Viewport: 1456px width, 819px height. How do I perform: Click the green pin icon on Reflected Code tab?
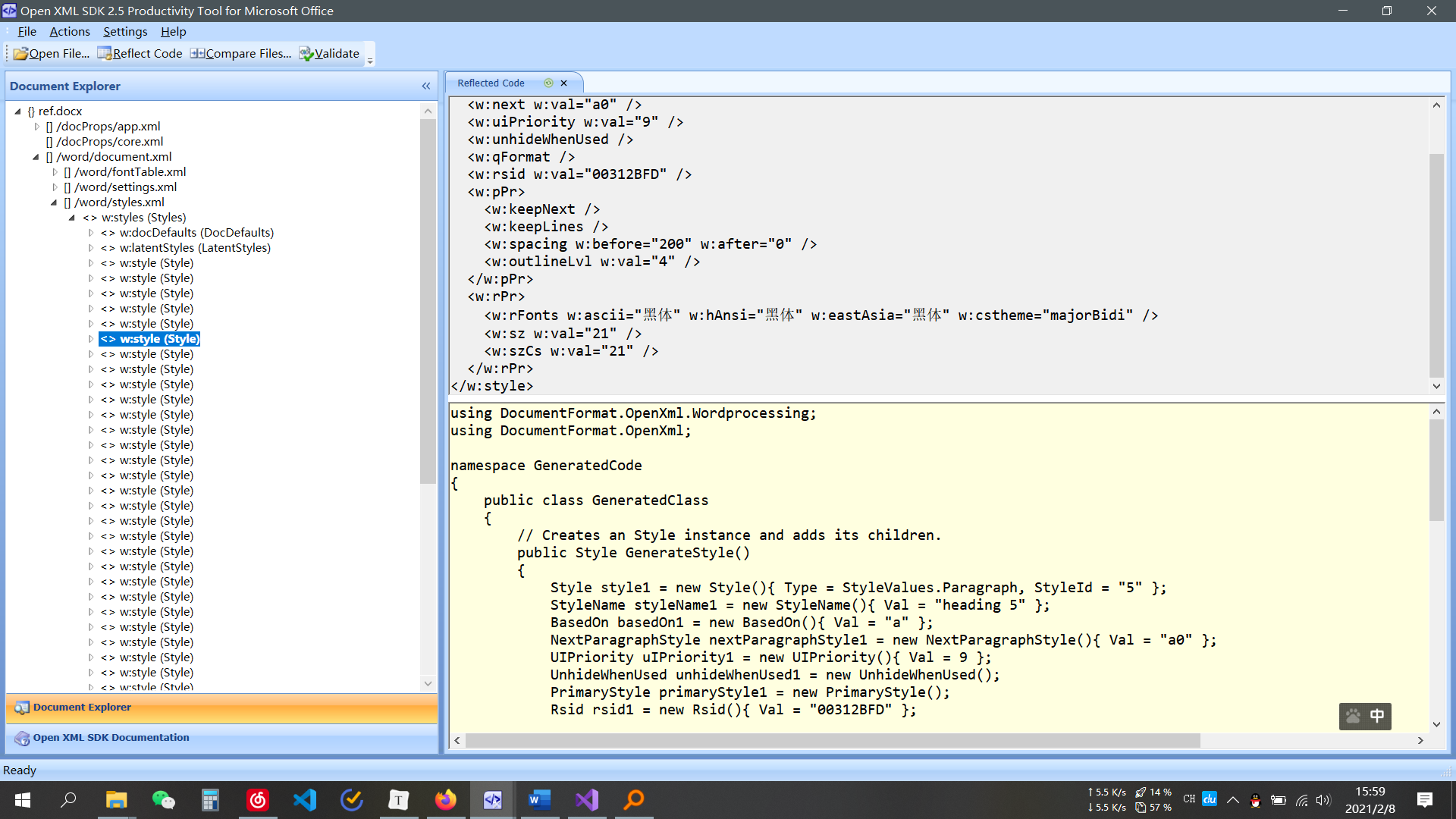(x=548, y=83)
